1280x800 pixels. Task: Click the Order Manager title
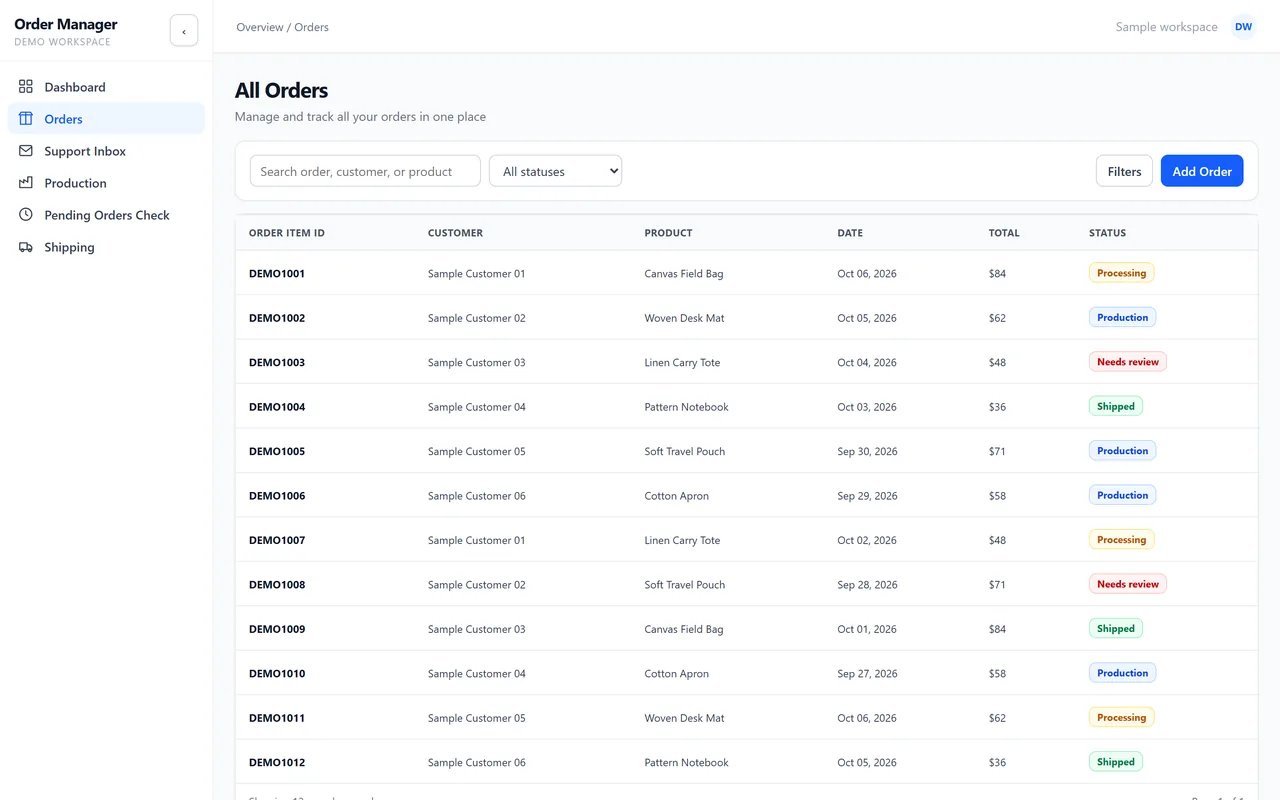coord(66,24)
